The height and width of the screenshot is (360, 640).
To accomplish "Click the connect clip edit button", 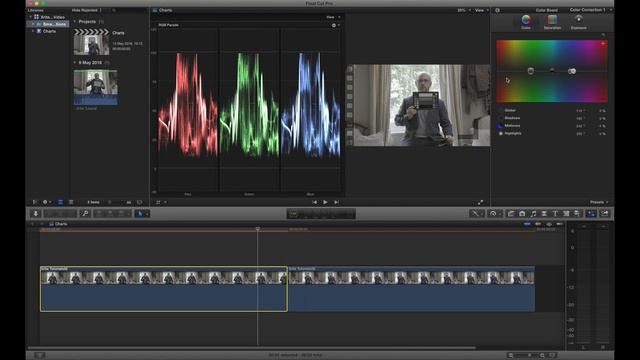I will coord(99,213).
